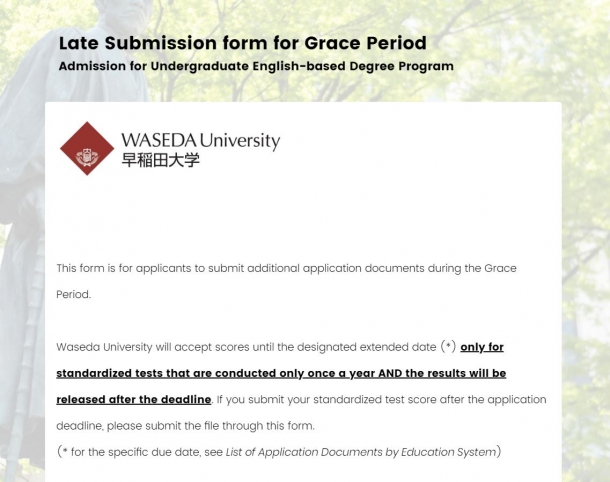Click the Japanese 早稲田大学 logo text

pyautogui.click(x=160, y=160)
